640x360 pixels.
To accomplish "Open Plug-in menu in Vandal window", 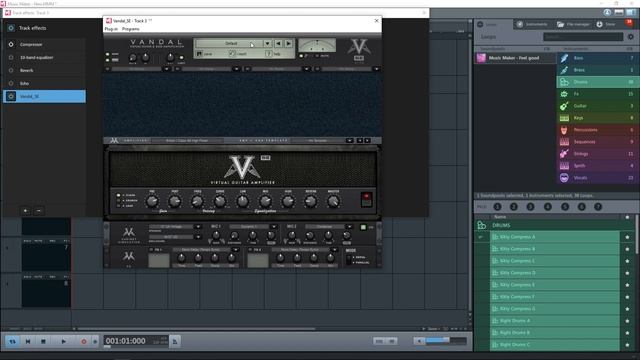I will [x=111, y=29].
